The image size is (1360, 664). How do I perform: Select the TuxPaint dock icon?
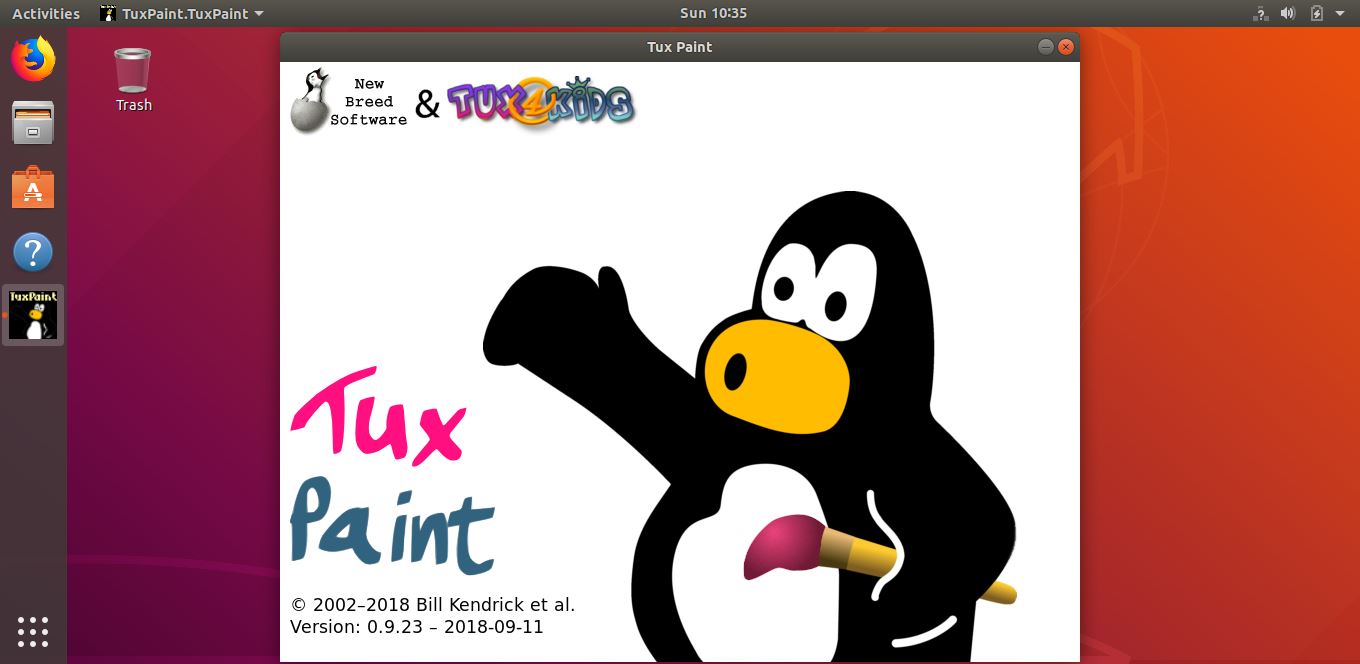pos(33,314)
